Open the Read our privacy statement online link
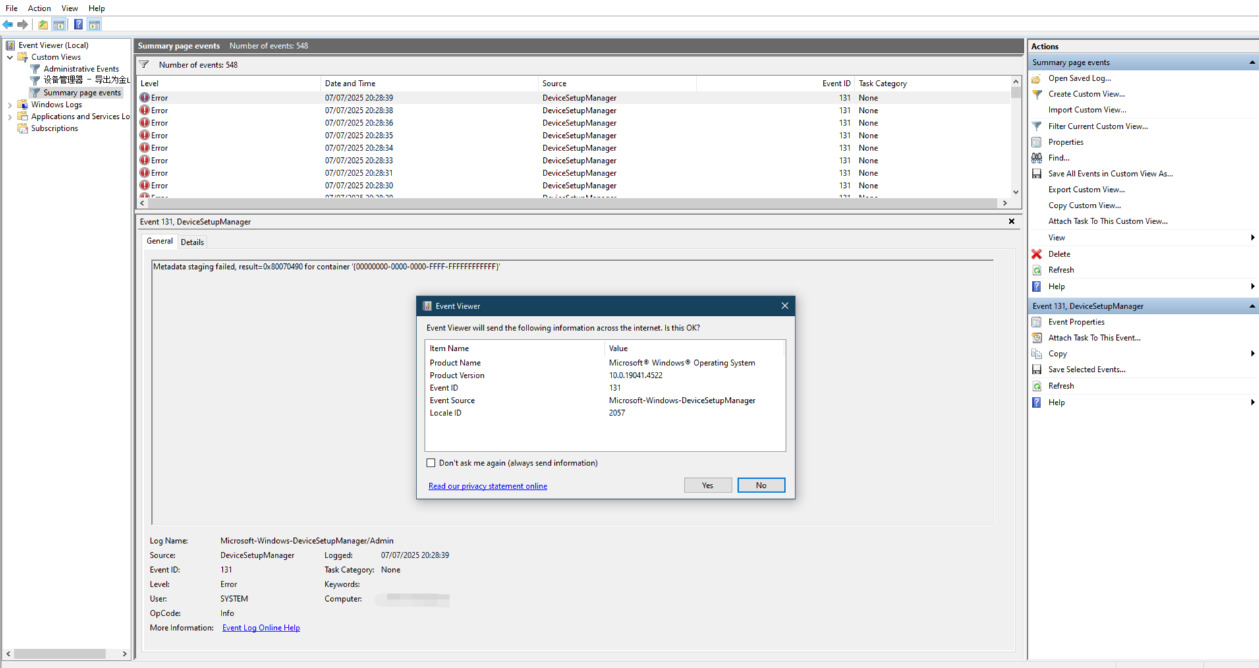 (x=488, y=486)
